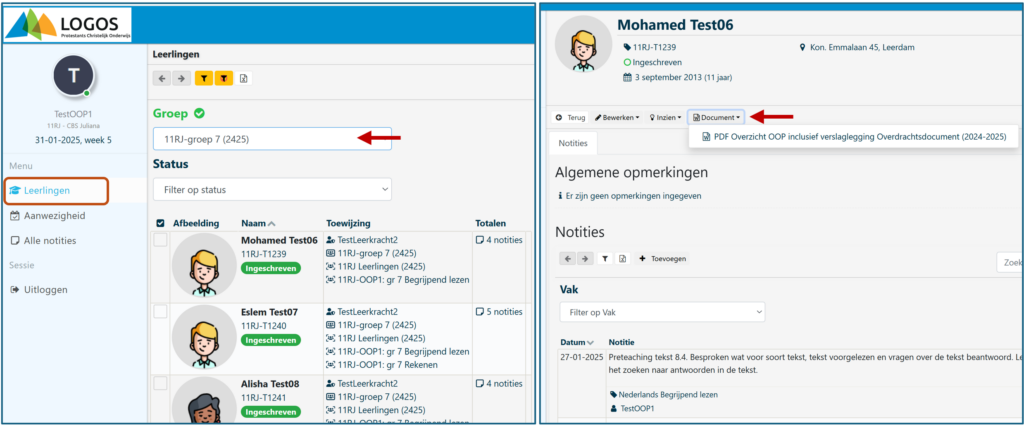Click the green check icon next to Groep
This screenshot has height=426, width=1024.
[x=199, y=113]
